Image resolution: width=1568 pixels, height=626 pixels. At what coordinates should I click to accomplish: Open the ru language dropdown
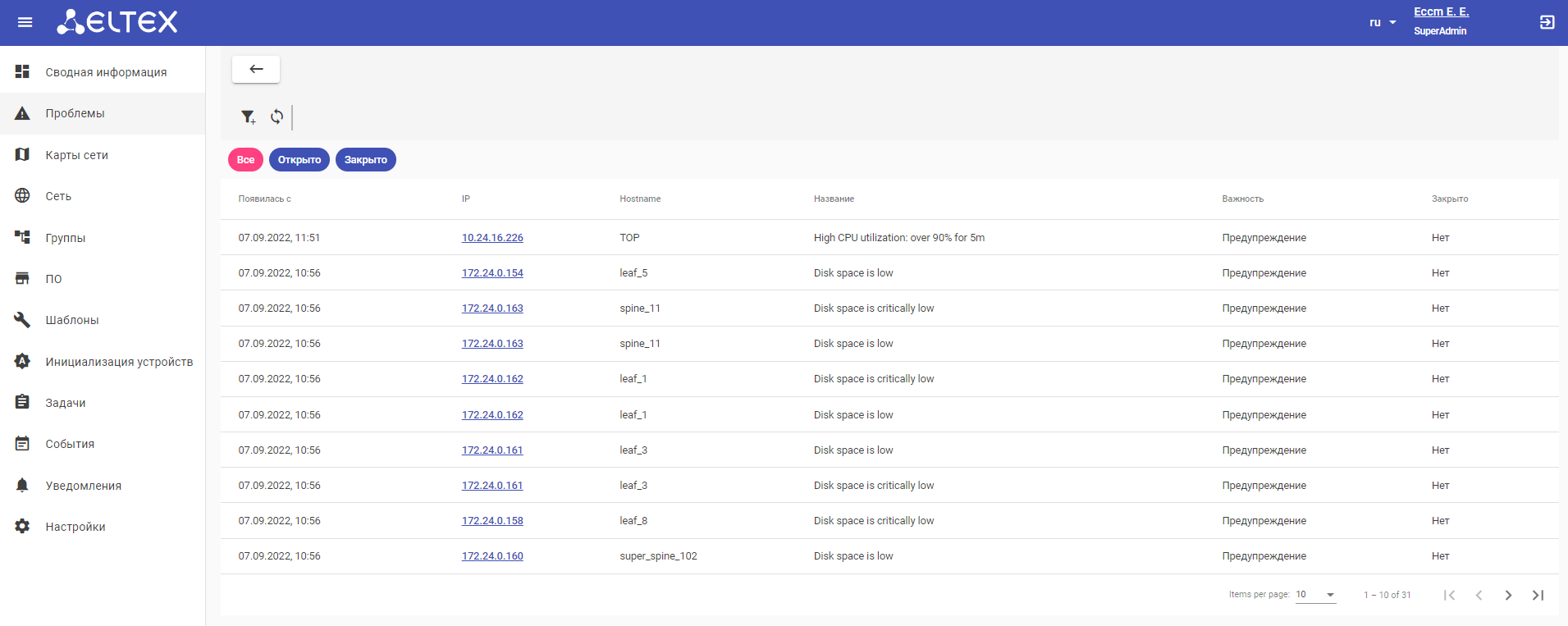[1383, 23]
